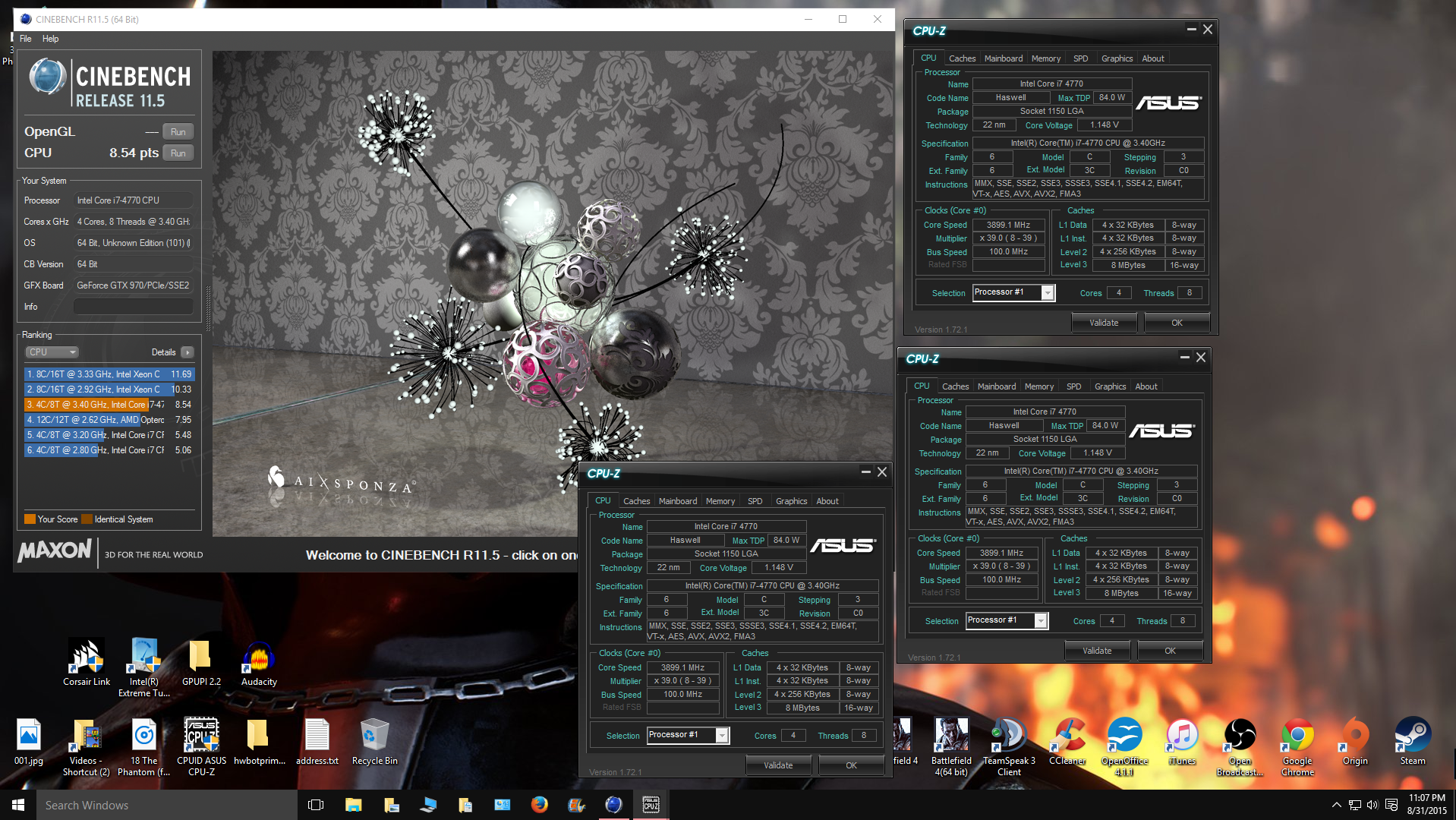Open the Open Broadcaster desktop shortcut
The width and height of the screenshot is (1456, 820).
1240,747
